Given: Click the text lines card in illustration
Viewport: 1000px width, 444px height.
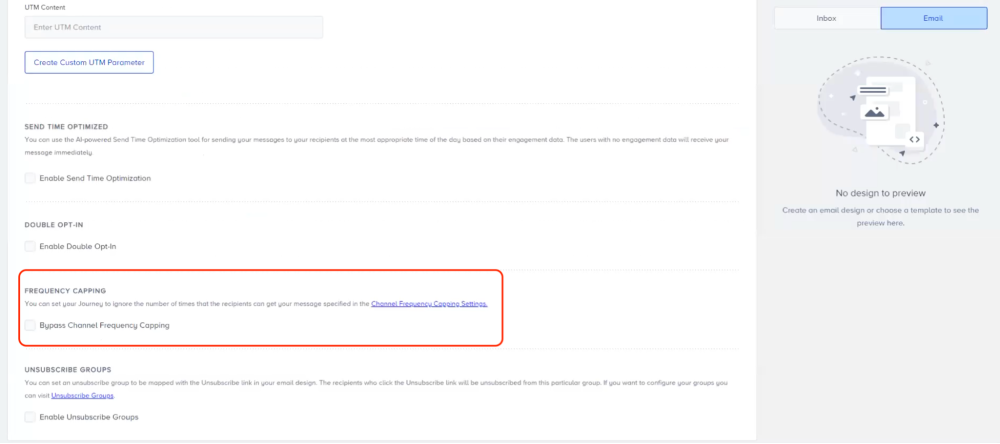Looking at the screenshot, I should 873,92.
